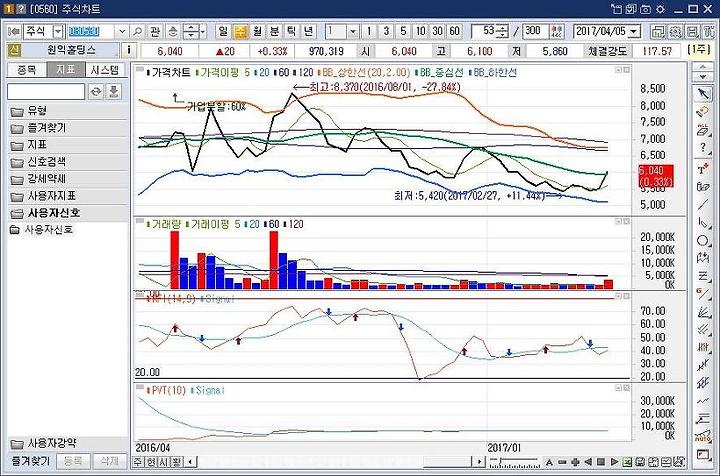720x476 pixels.
Task: Click the 시 button below chart
Action: pyautogui.click(x=163, y=462)
